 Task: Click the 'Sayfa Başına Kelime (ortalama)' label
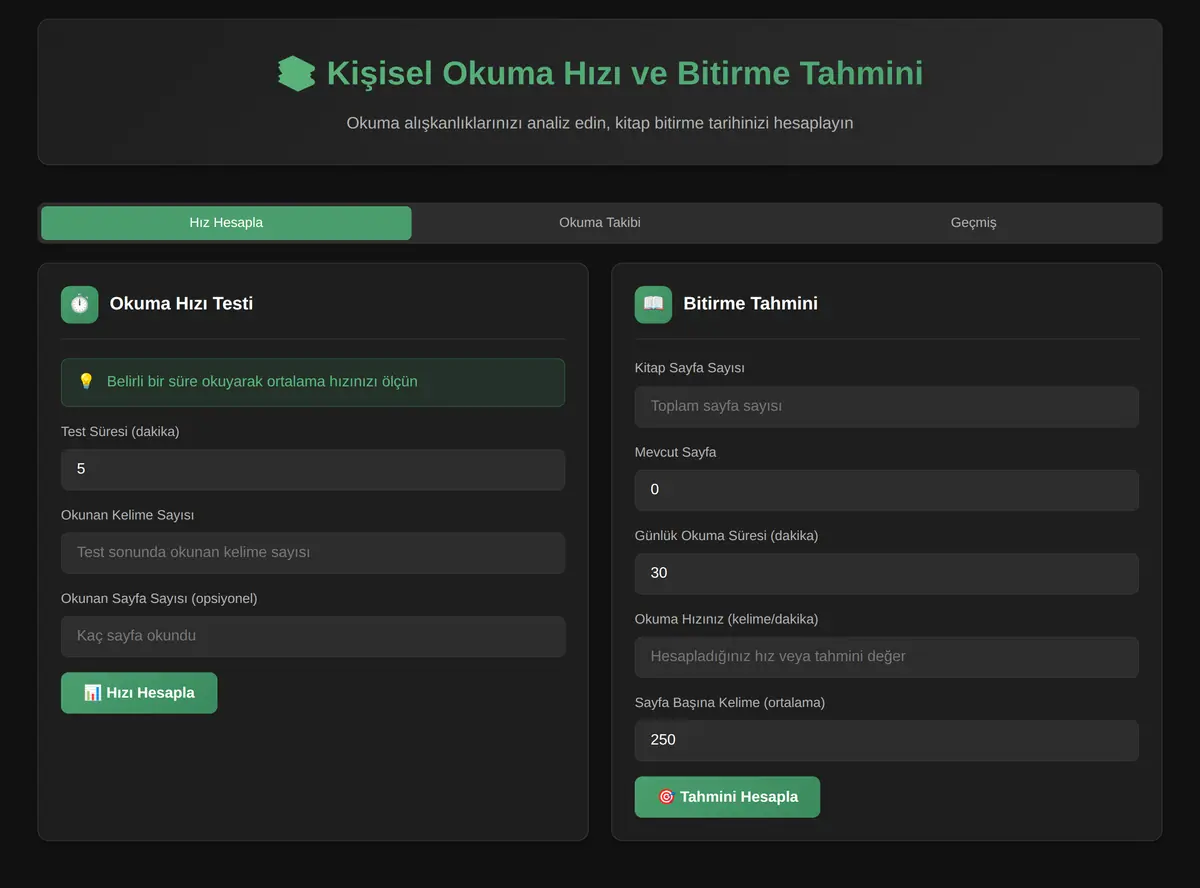coord(730,703)
